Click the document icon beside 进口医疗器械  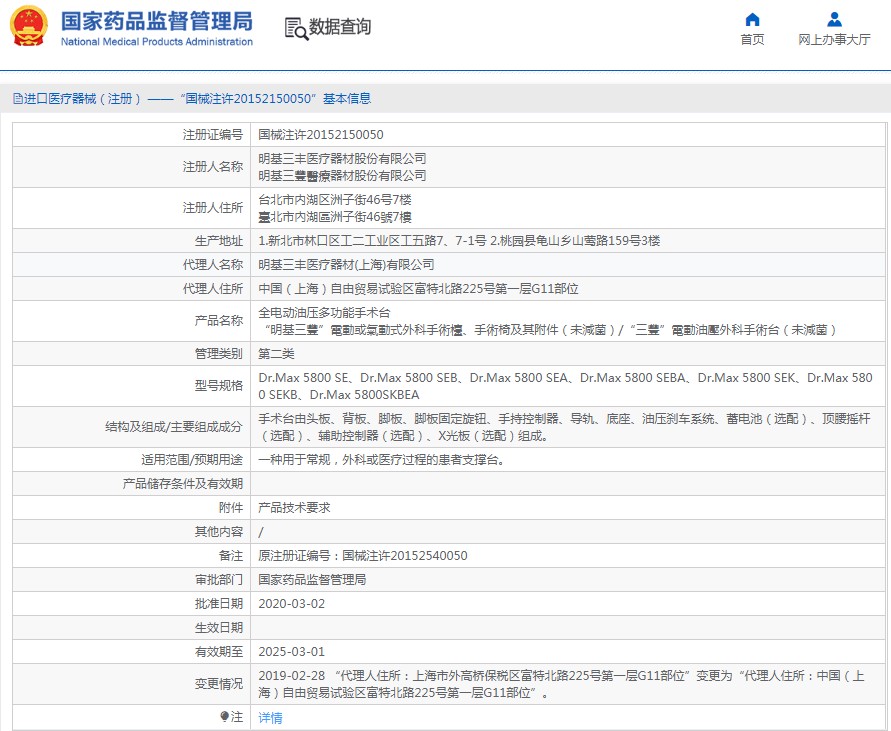click(18, 99)
